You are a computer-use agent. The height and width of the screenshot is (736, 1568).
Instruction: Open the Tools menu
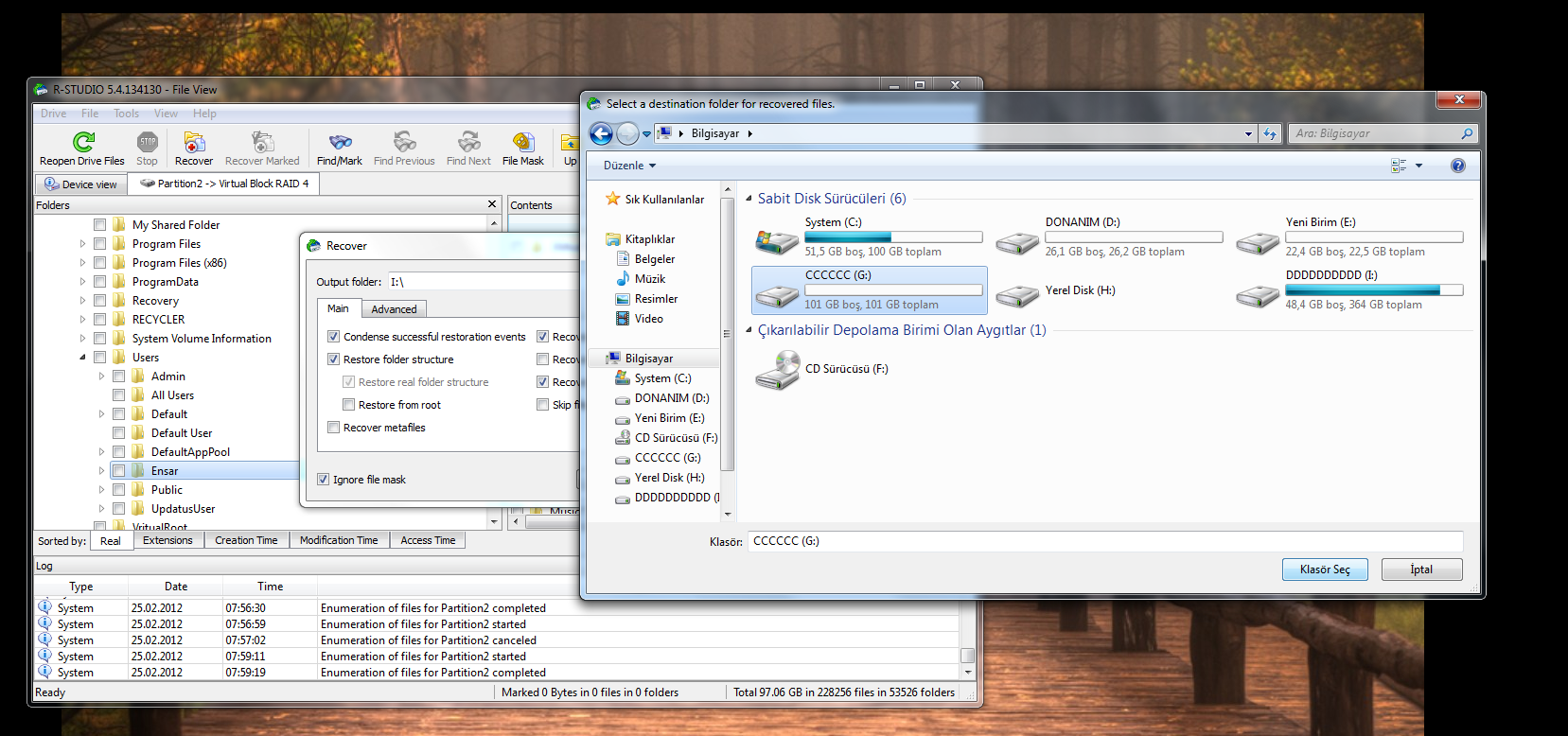[126, 114]
